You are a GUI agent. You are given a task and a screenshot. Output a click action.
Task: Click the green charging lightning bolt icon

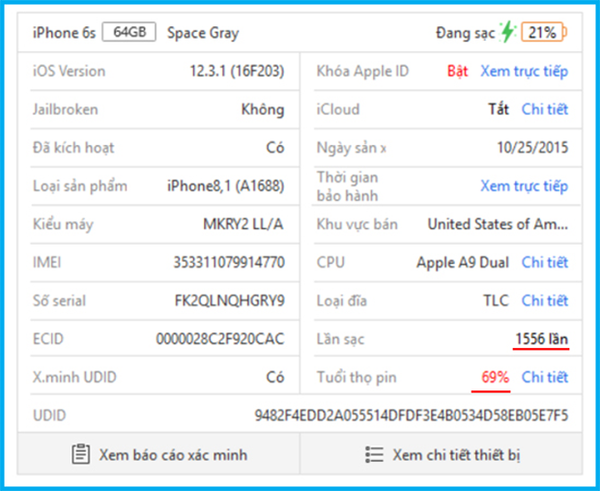508,32
